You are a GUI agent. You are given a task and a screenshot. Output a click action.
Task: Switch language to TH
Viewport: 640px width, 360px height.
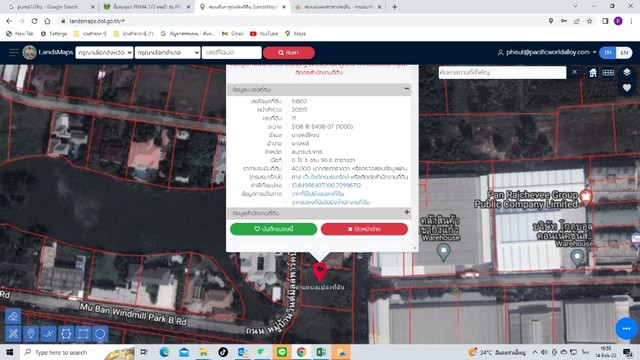(608, 53)
